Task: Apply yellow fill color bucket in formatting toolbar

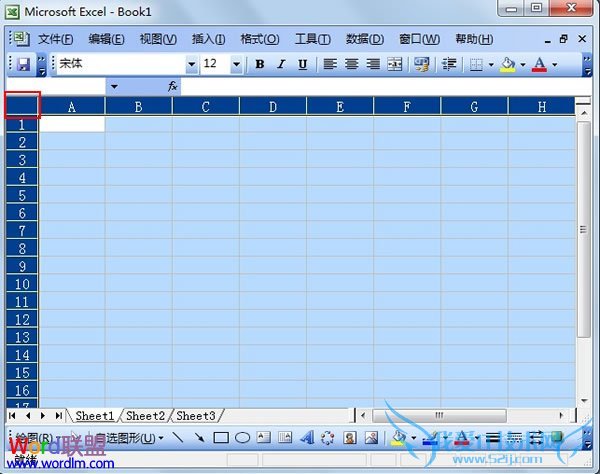Action: (x=508, y=64)
